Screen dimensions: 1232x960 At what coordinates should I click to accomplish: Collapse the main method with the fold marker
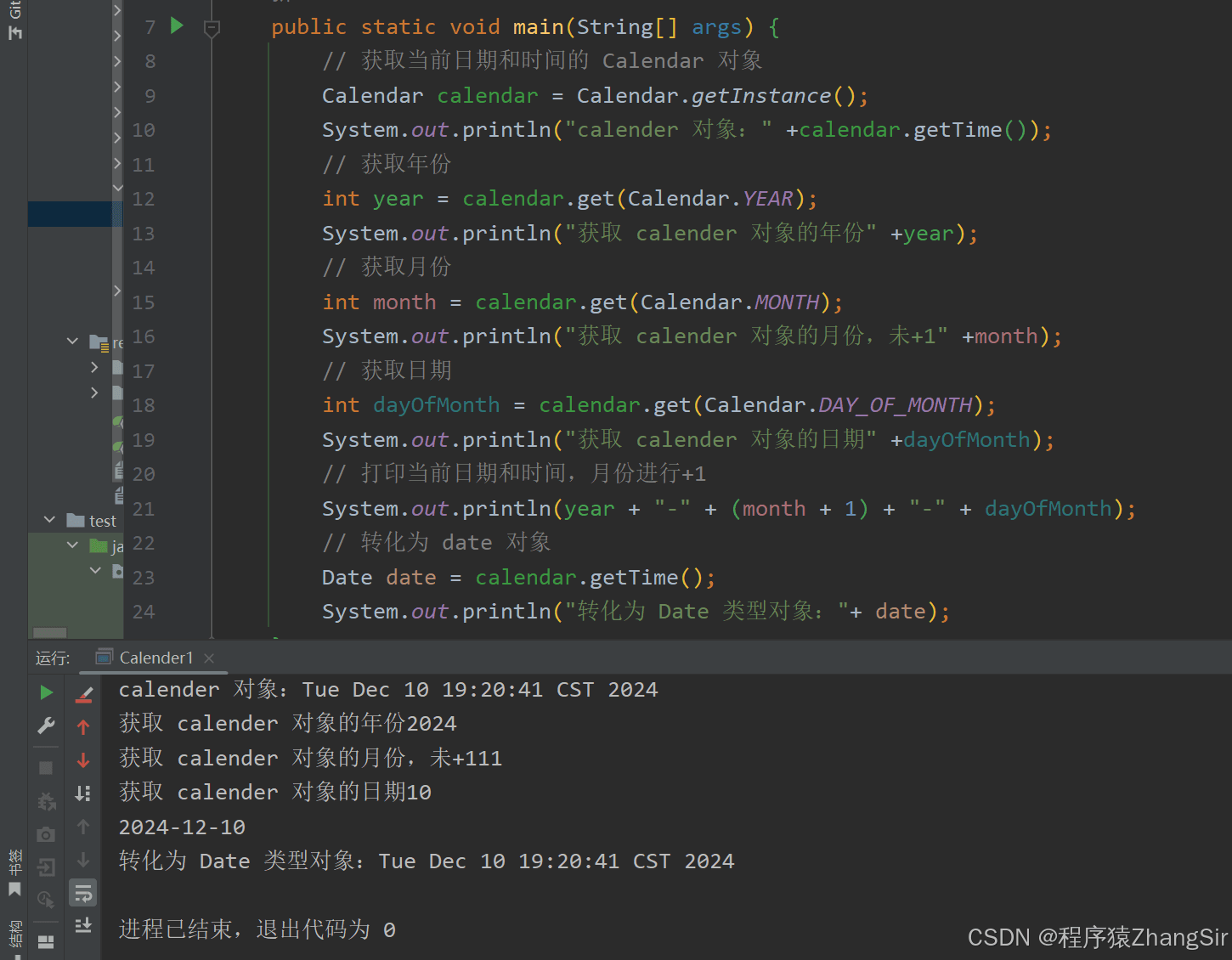(x=212, y=29)
